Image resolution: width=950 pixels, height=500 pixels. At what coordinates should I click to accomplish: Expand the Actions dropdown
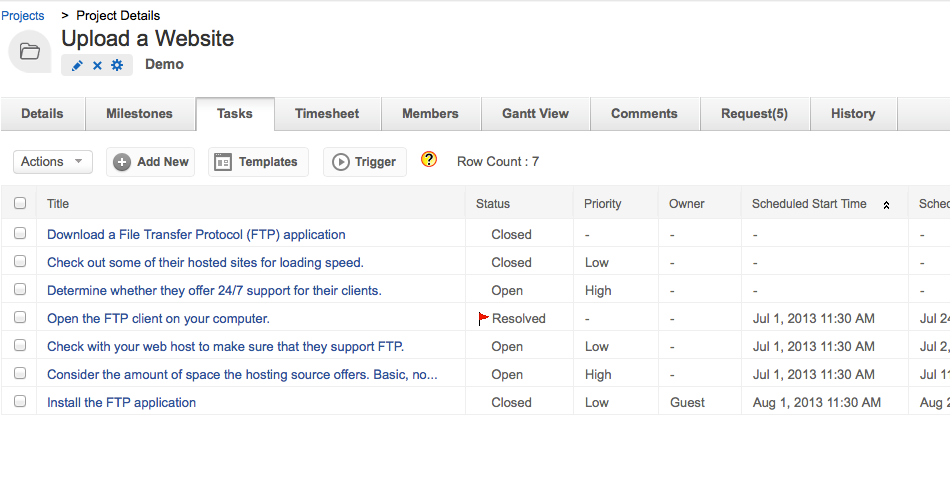coord(53,162)
